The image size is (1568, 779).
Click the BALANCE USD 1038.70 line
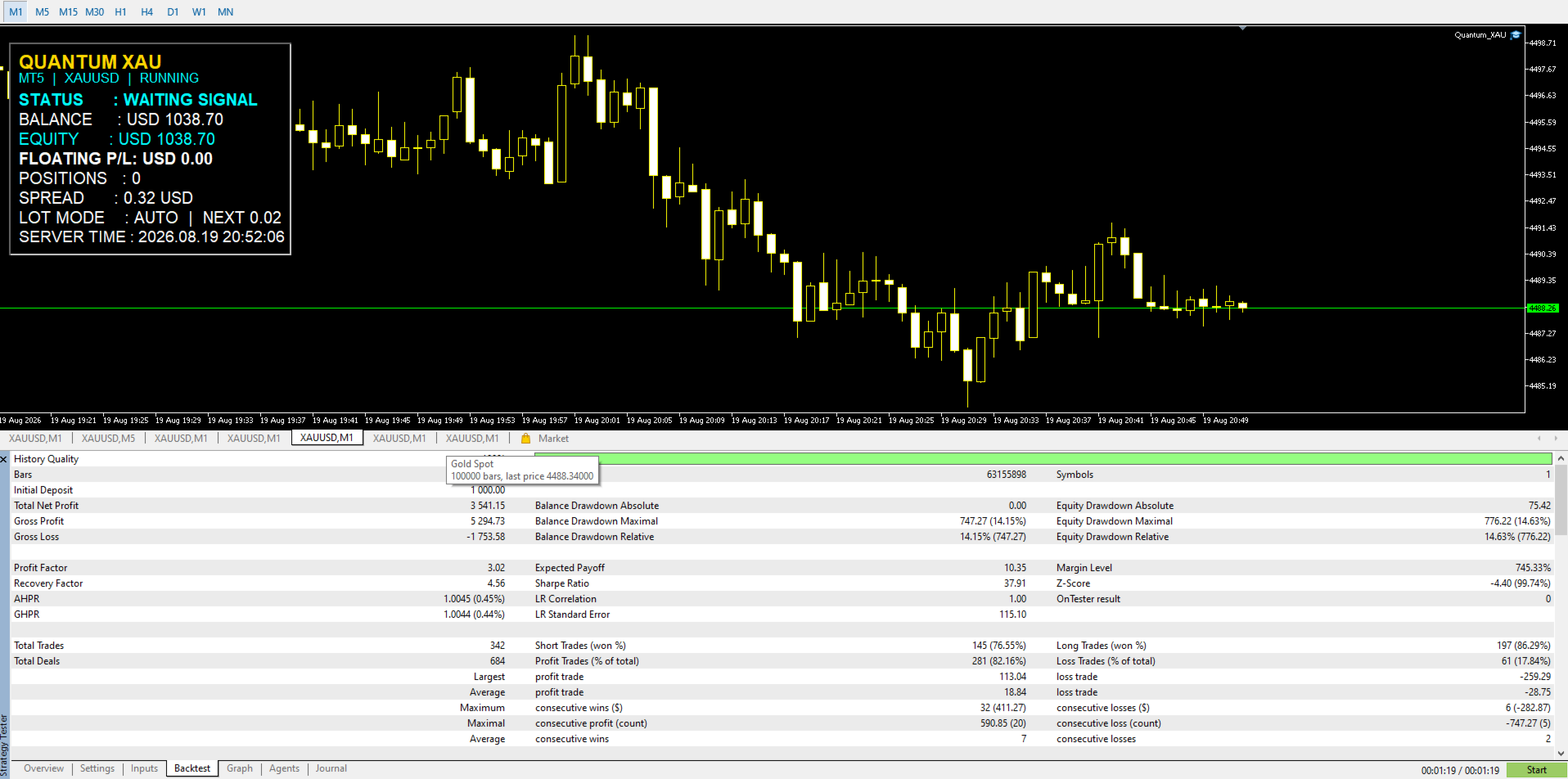point(121,119)
